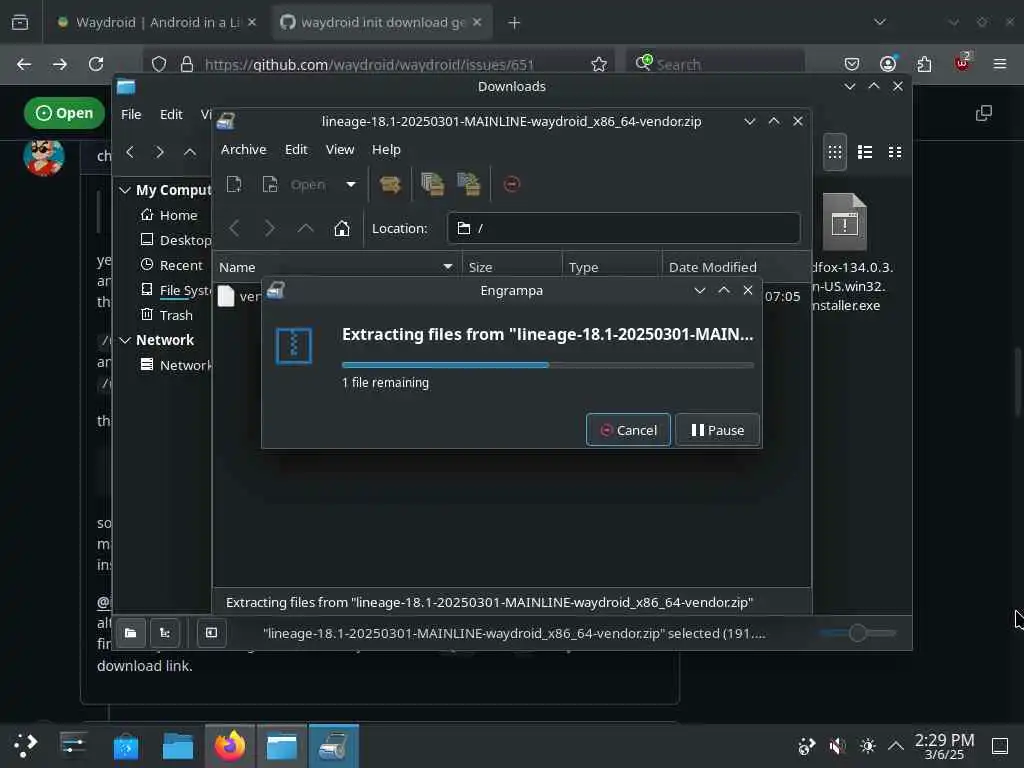
Task: Expand the system tray hidden icons arrow
Action: [896, 745]
